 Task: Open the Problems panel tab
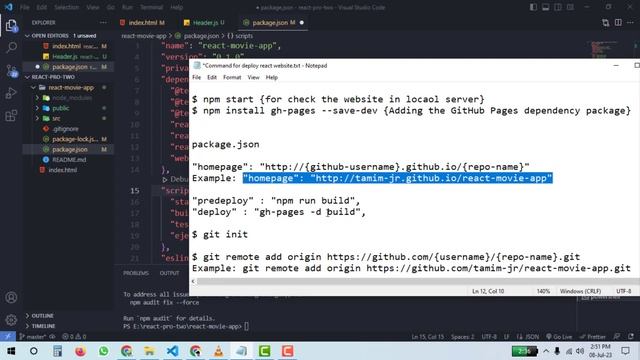[136, 273]
